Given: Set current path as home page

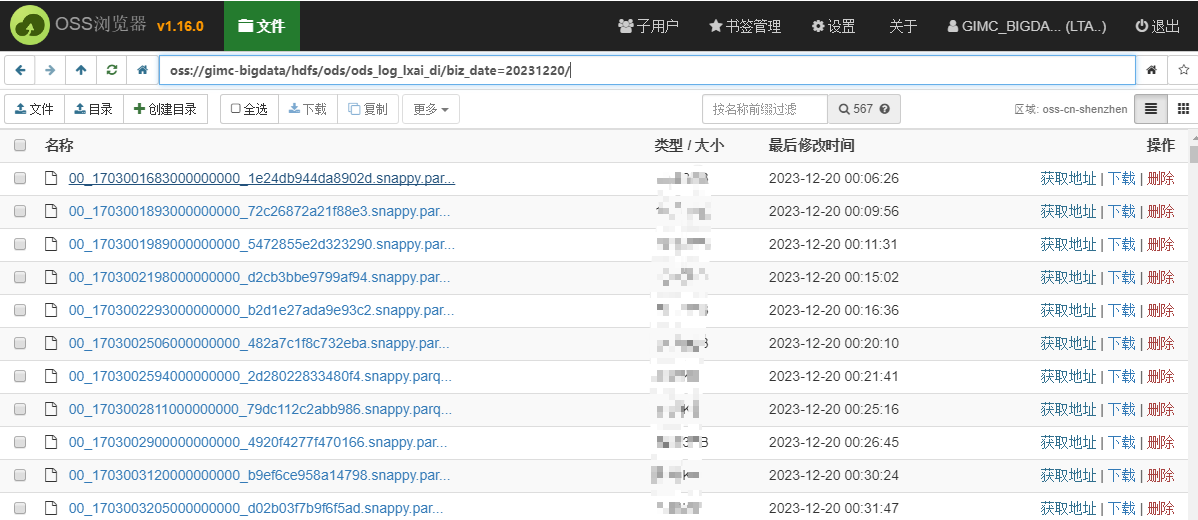Looking at the screenshot, I should click(x=1151, y=70).
